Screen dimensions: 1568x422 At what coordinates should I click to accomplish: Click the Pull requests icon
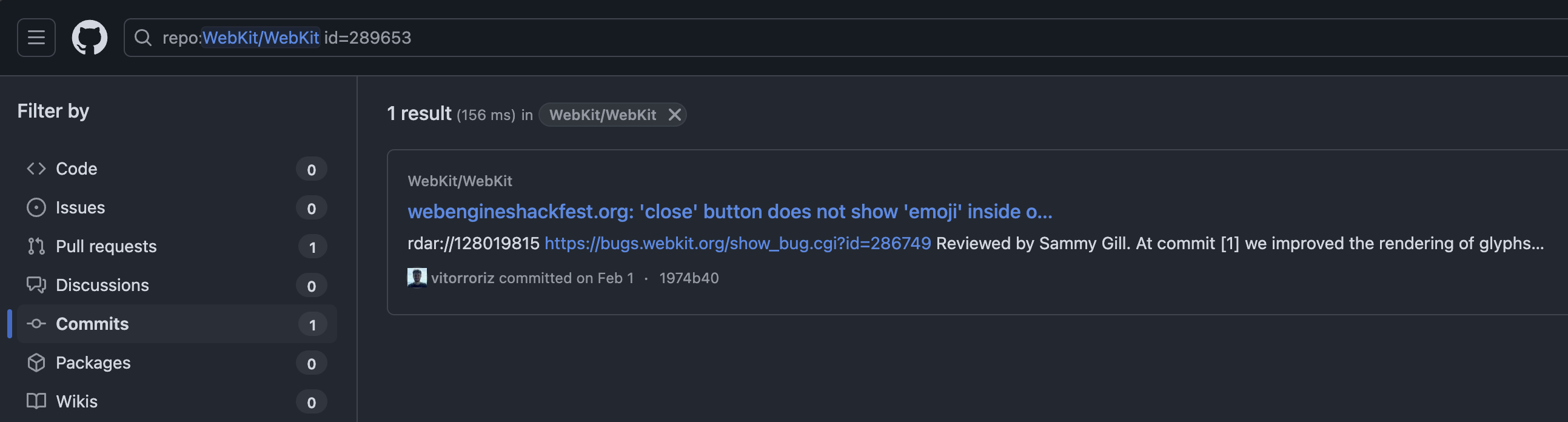click(x=36, y=246)
